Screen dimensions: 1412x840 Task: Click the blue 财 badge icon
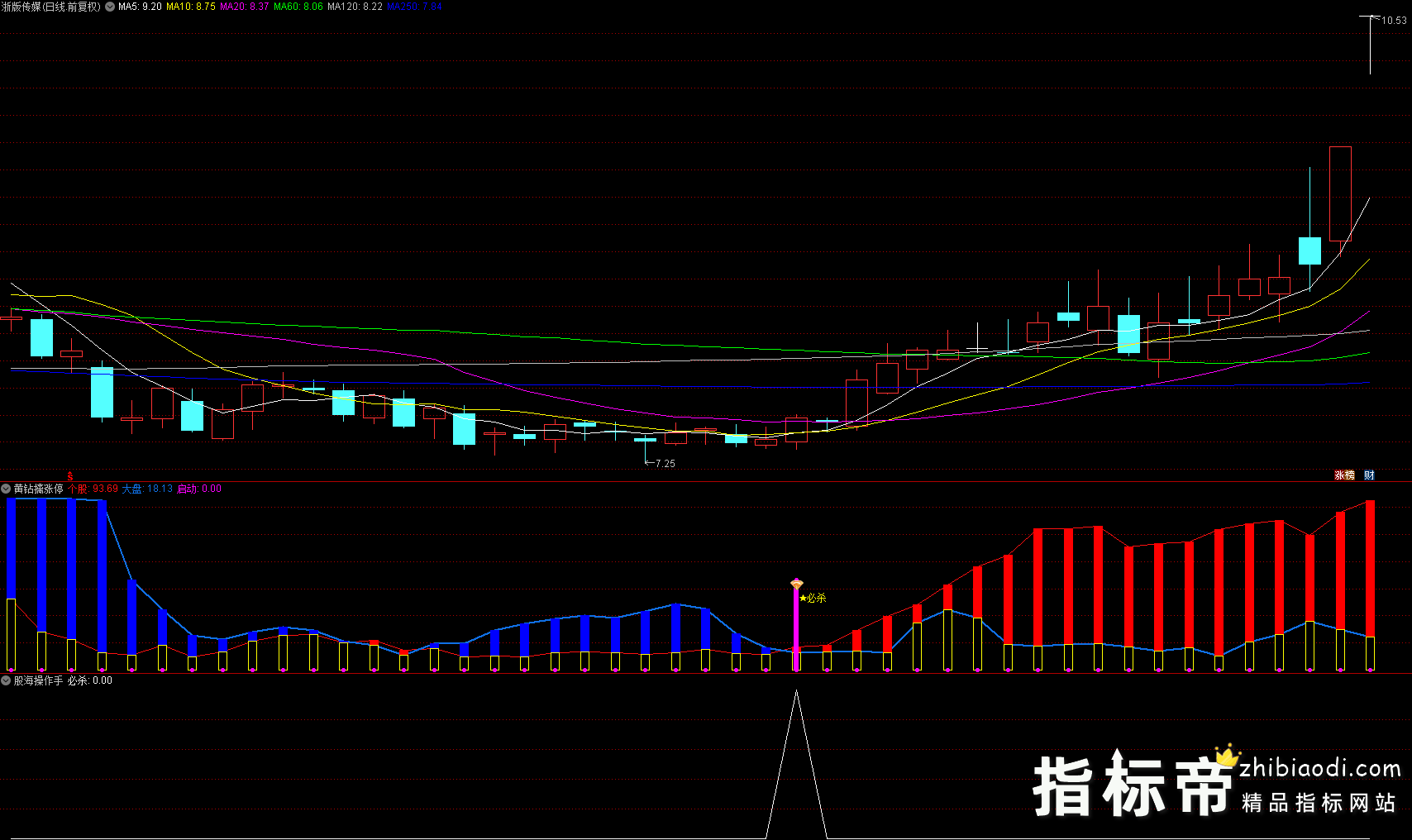coord(1369,475)
